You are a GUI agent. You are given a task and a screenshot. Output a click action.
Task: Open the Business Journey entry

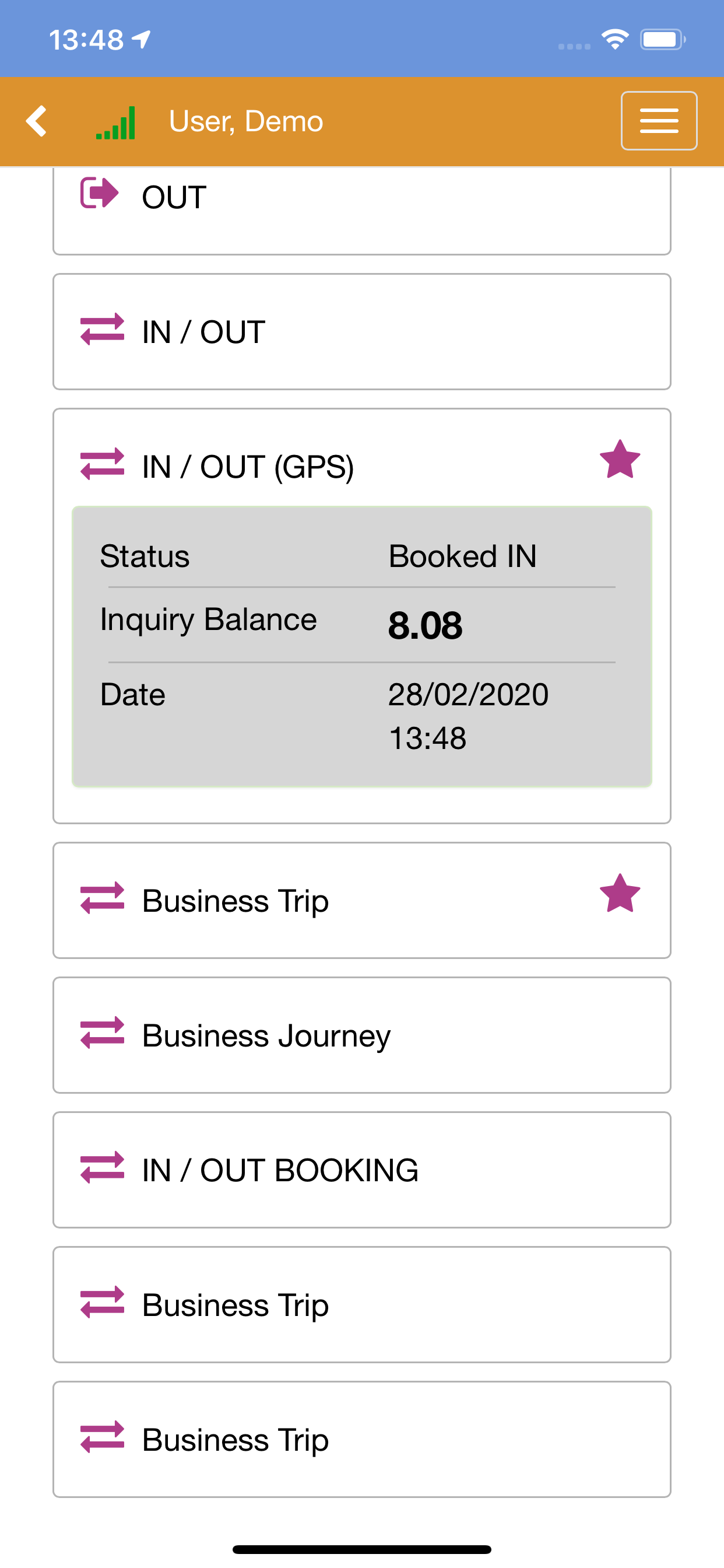pyautogui.click(x=361, y=1035)
